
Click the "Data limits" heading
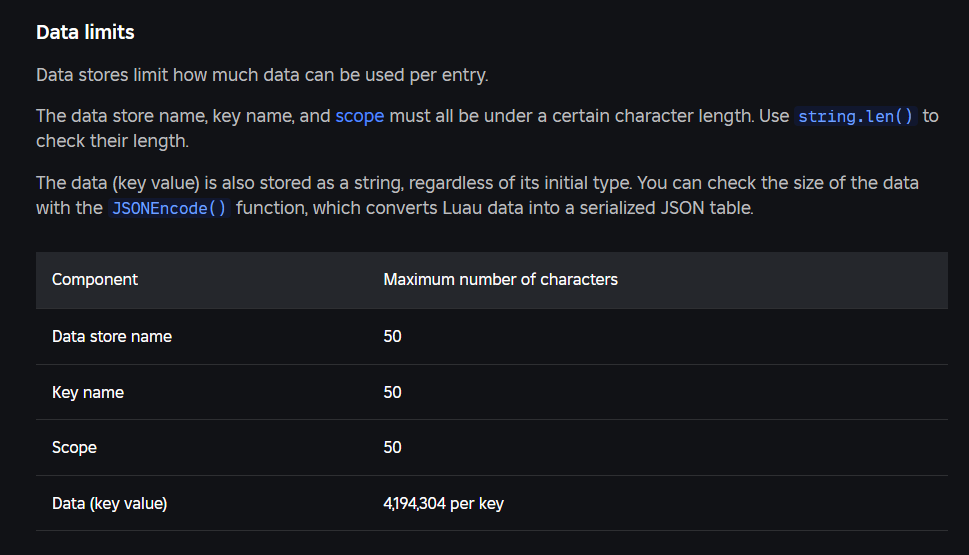click(x=85, y=32)
